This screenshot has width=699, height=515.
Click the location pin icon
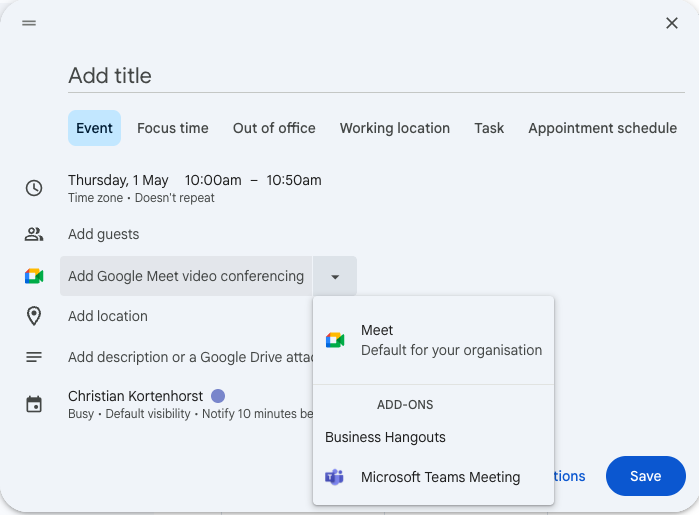point(34,316)
